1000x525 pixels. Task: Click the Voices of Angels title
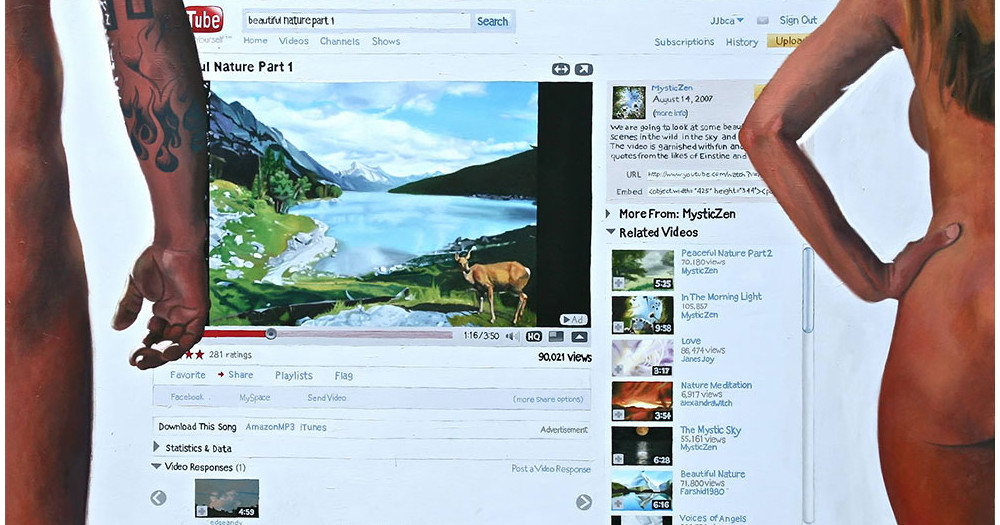click(712, 518)
